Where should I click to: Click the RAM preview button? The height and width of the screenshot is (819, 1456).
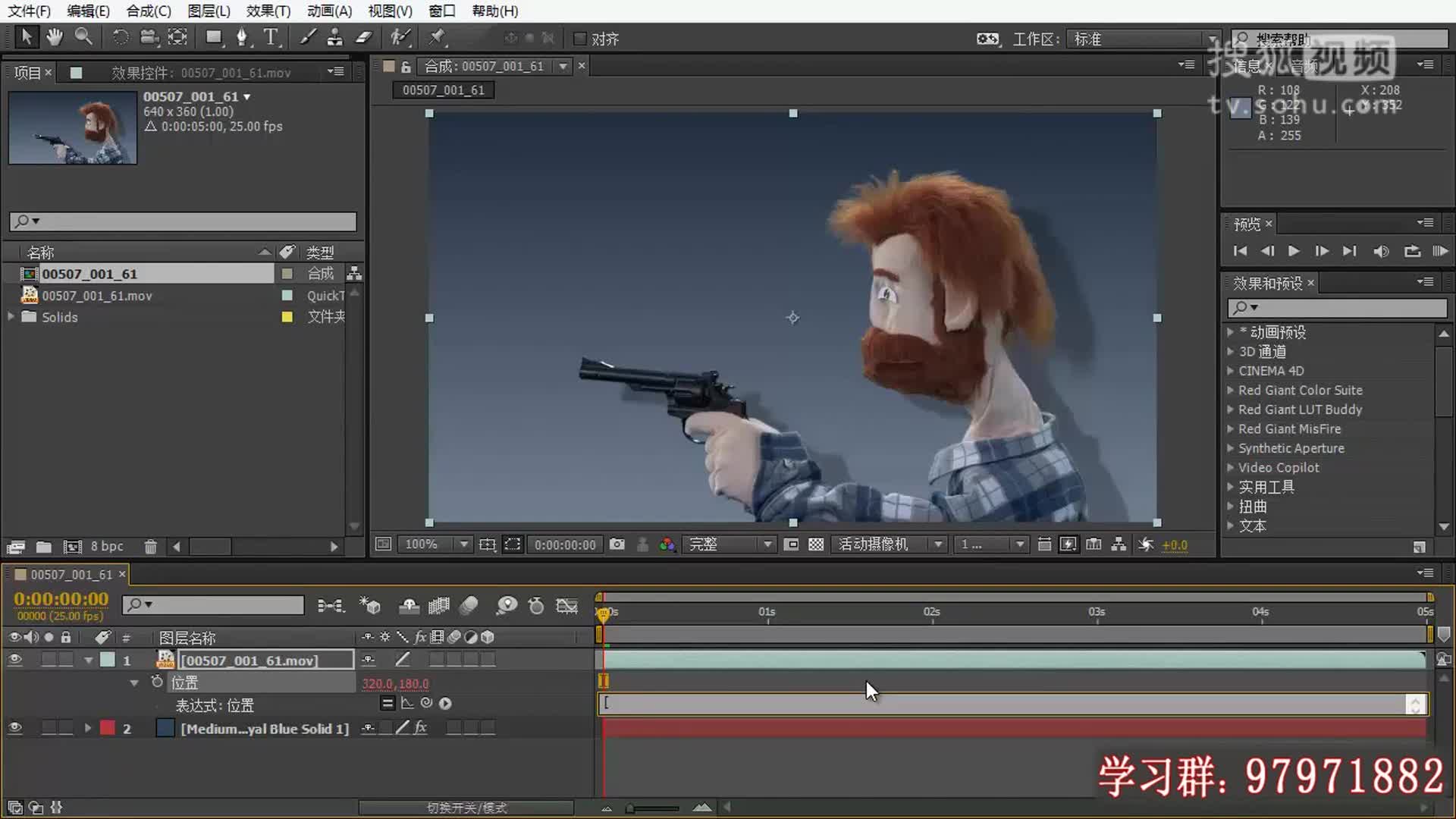click(x=1440, y=251)
